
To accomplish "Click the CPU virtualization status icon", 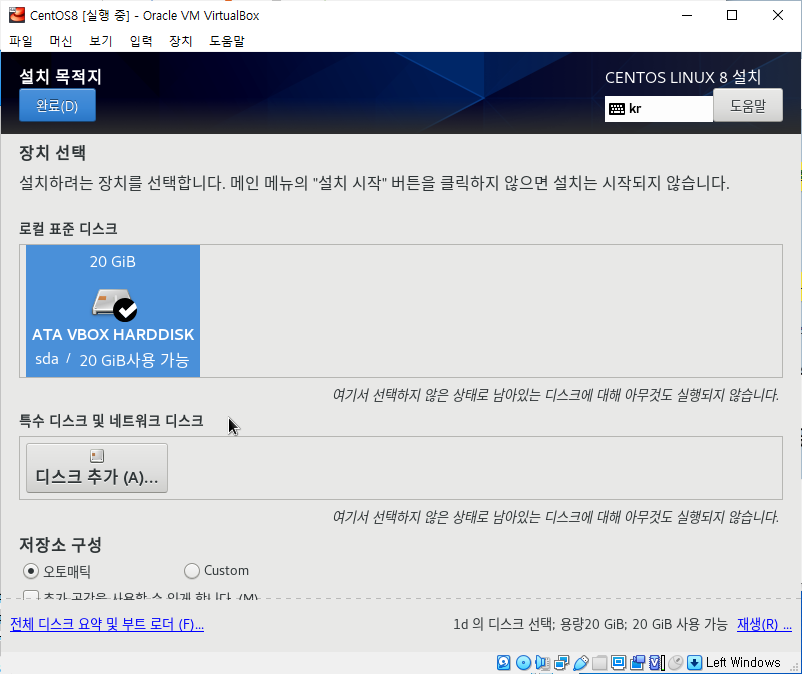I will tap(656, 662).
